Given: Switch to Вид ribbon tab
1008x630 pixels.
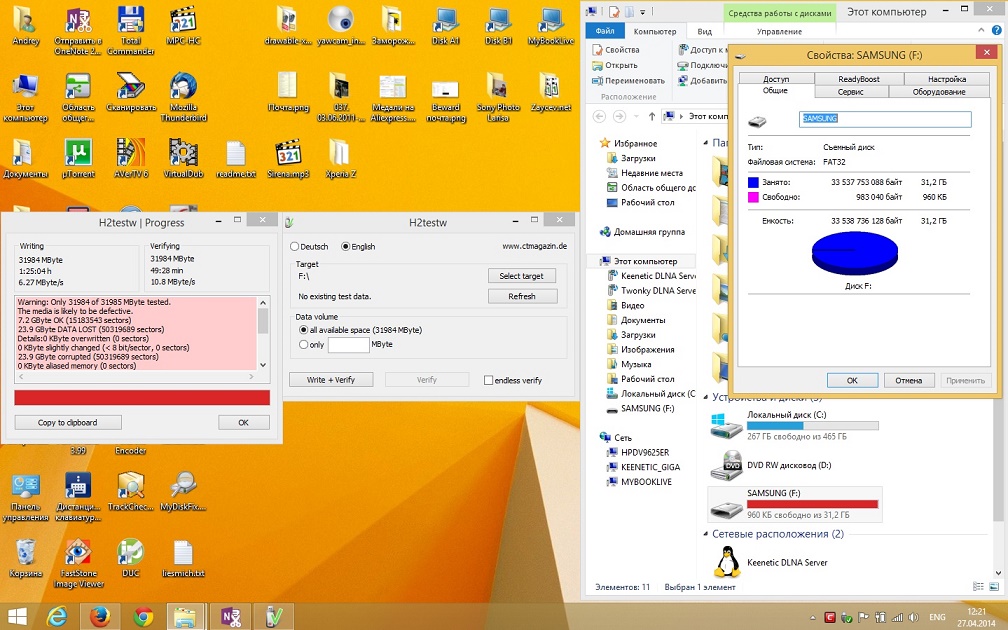Looking at the screenshot, I should coord(705,31).
